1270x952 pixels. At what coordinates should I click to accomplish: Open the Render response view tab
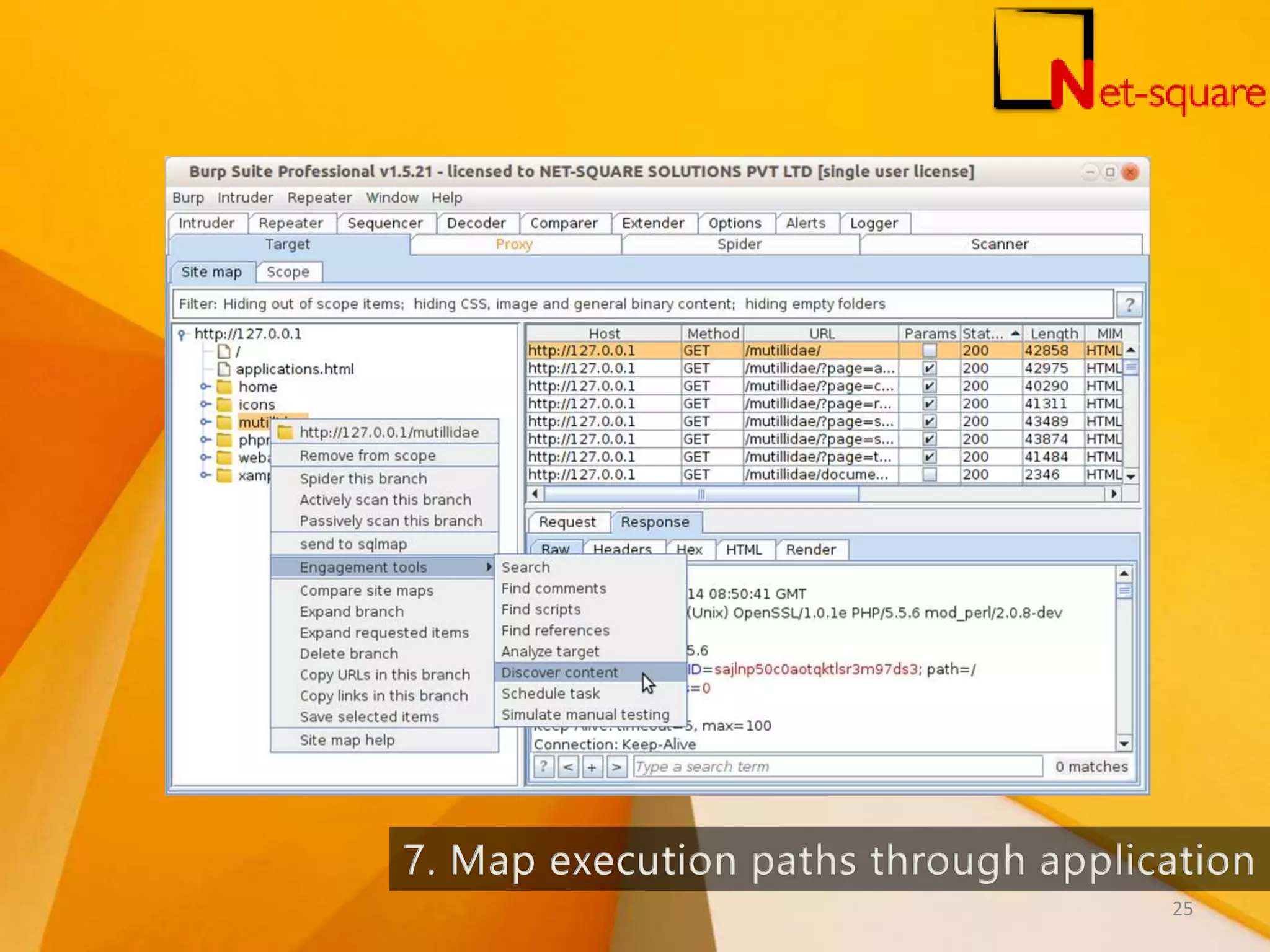coord(810,550)
